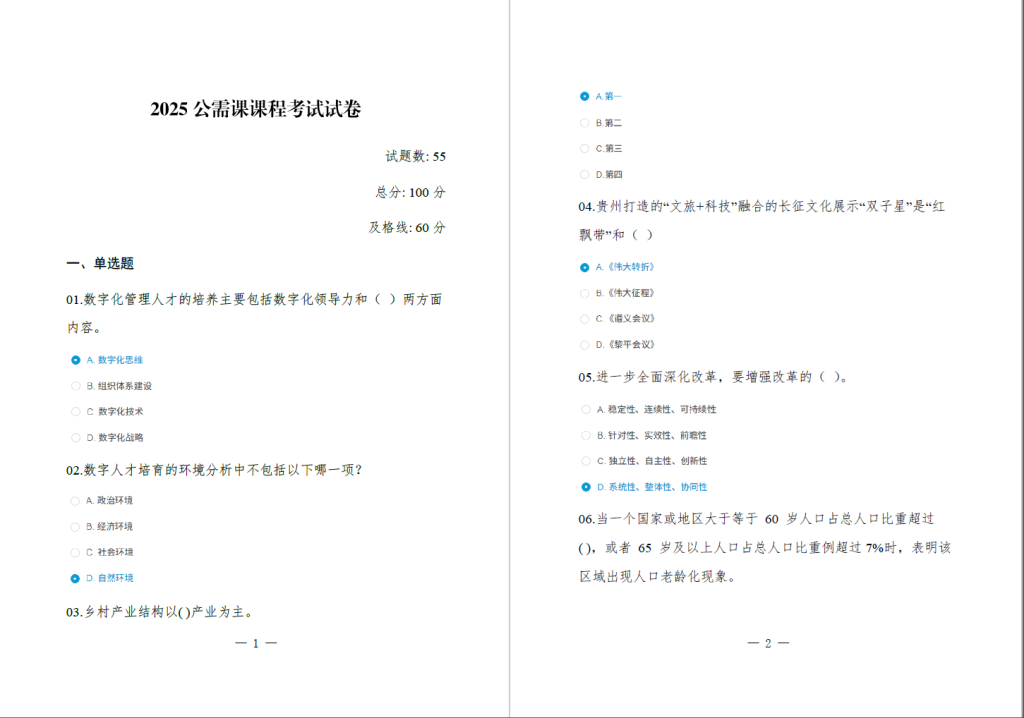The width and height of the screenshot is (1024, 718).
Task: Select option D 第四 radio button
Action: [584, 174]
